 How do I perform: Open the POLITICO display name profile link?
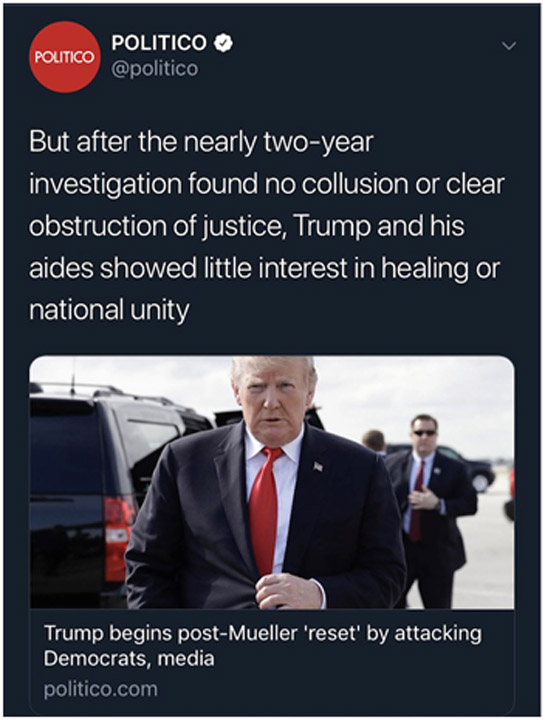[x=159, y=43]
